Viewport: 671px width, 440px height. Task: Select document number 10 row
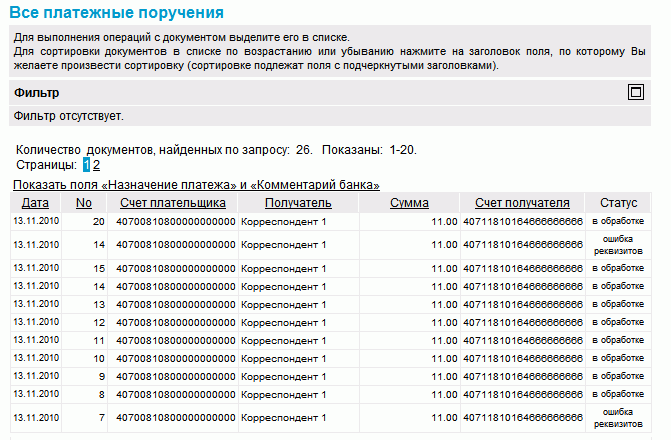click(x=330, y=358)
